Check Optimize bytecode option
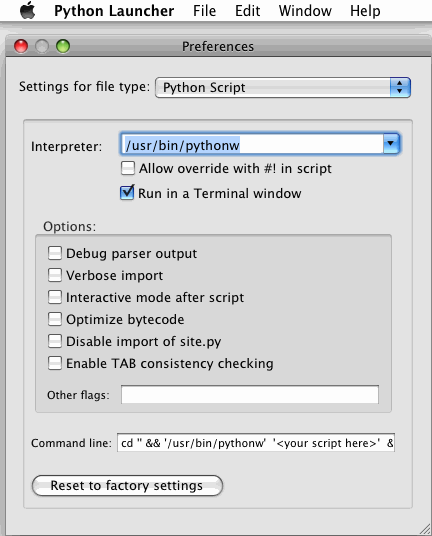Viewport: 432px width, 536px height. [x=55, y=319]
